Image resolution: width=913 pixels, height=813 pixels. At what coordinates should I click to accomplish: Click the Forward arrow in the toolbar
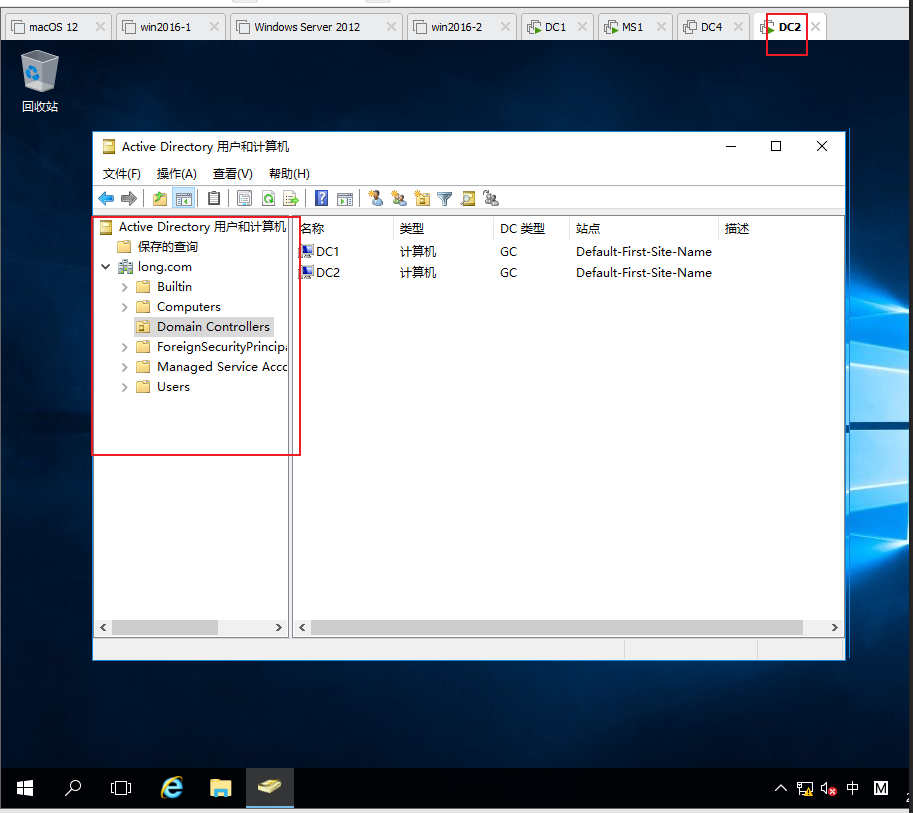(x=129, y=199)
